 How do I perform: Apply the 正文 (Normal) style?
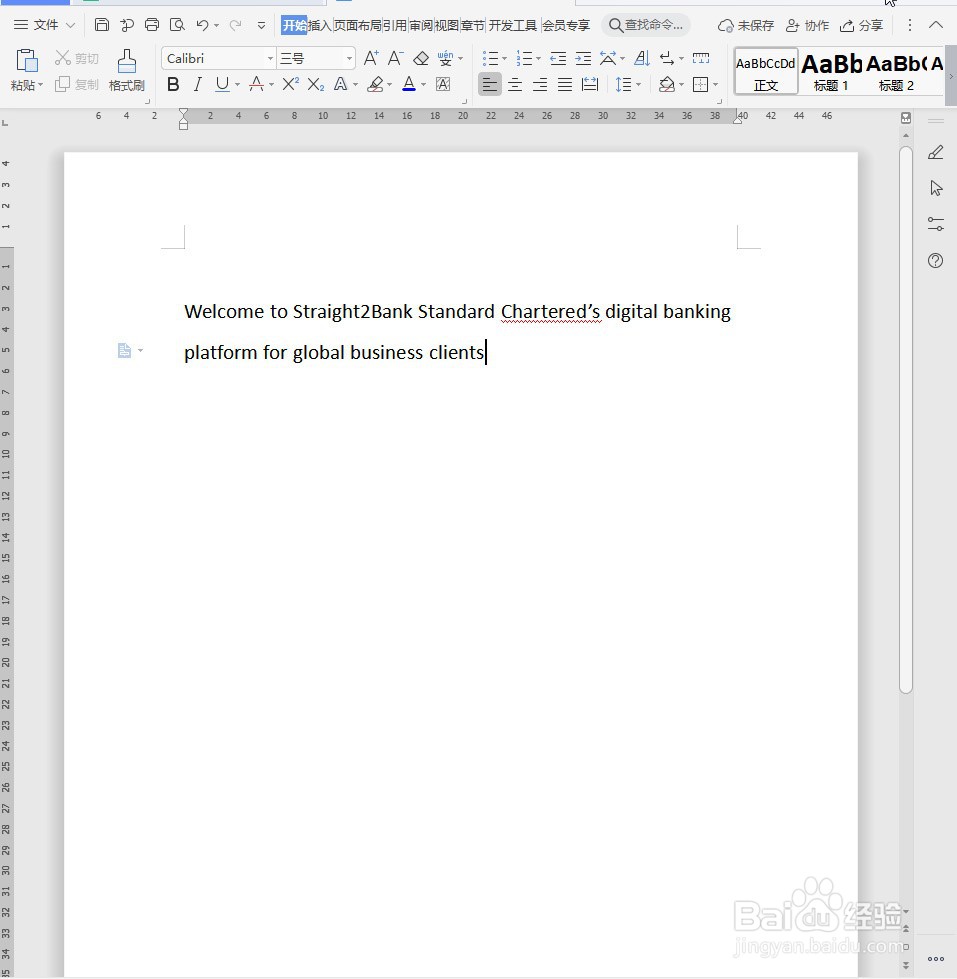pyautogui.click(x=766, y=71)
